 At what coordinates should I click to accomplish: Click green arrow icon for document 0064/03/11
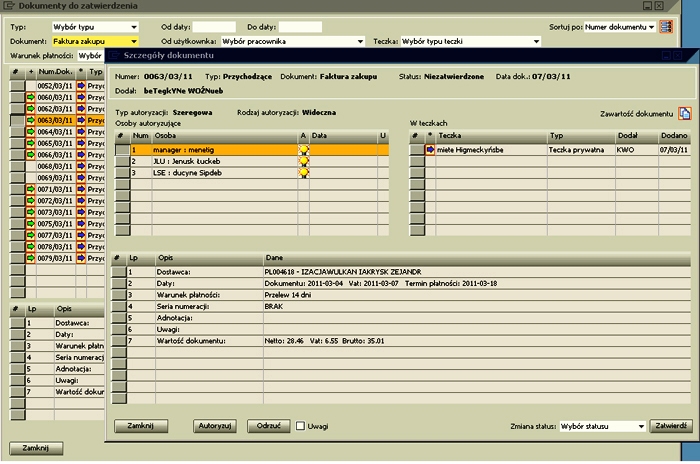point(30,132)
